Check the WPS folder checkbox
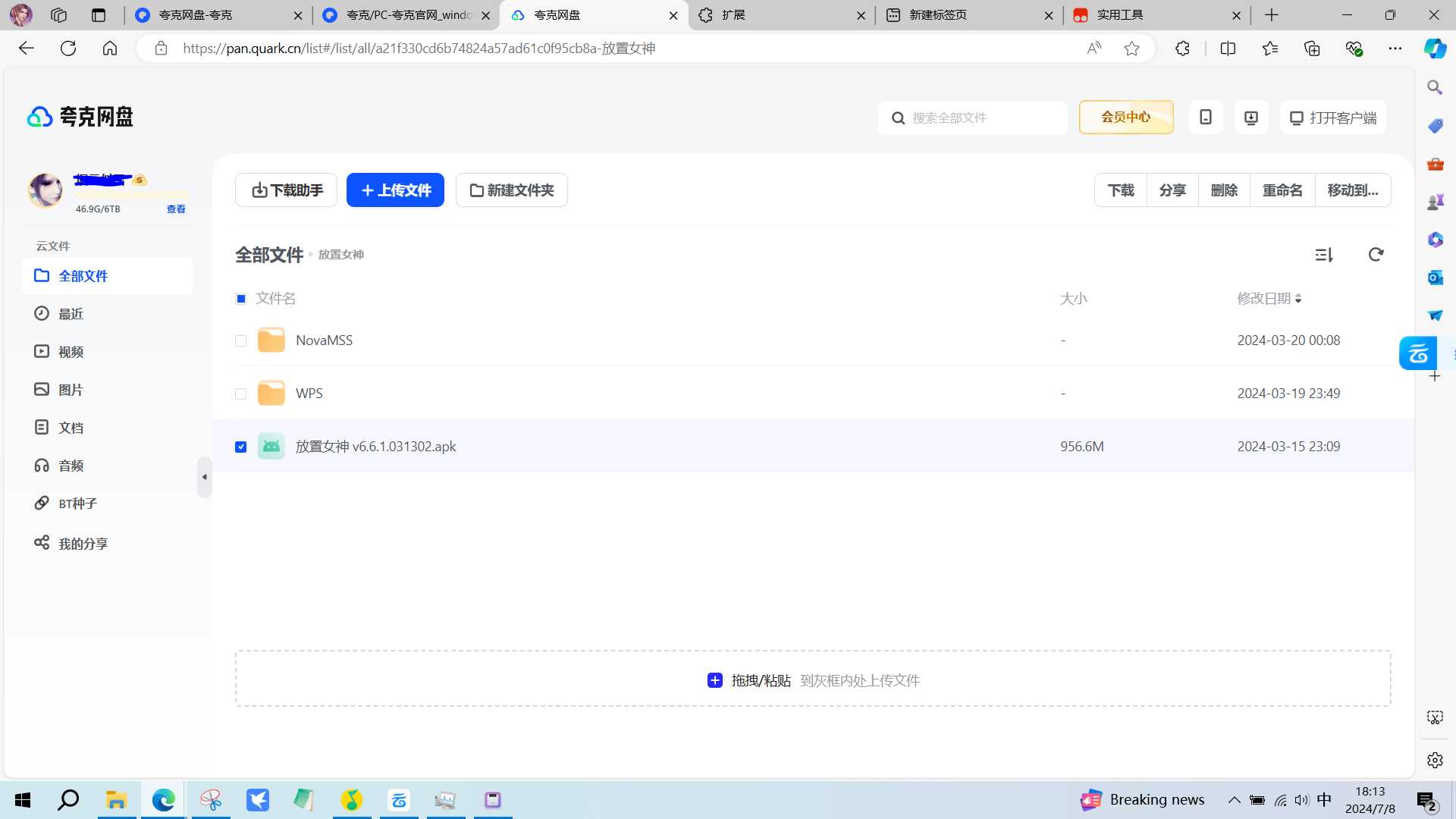Viewport: 1456px width, 819px height. click(241, 394)
